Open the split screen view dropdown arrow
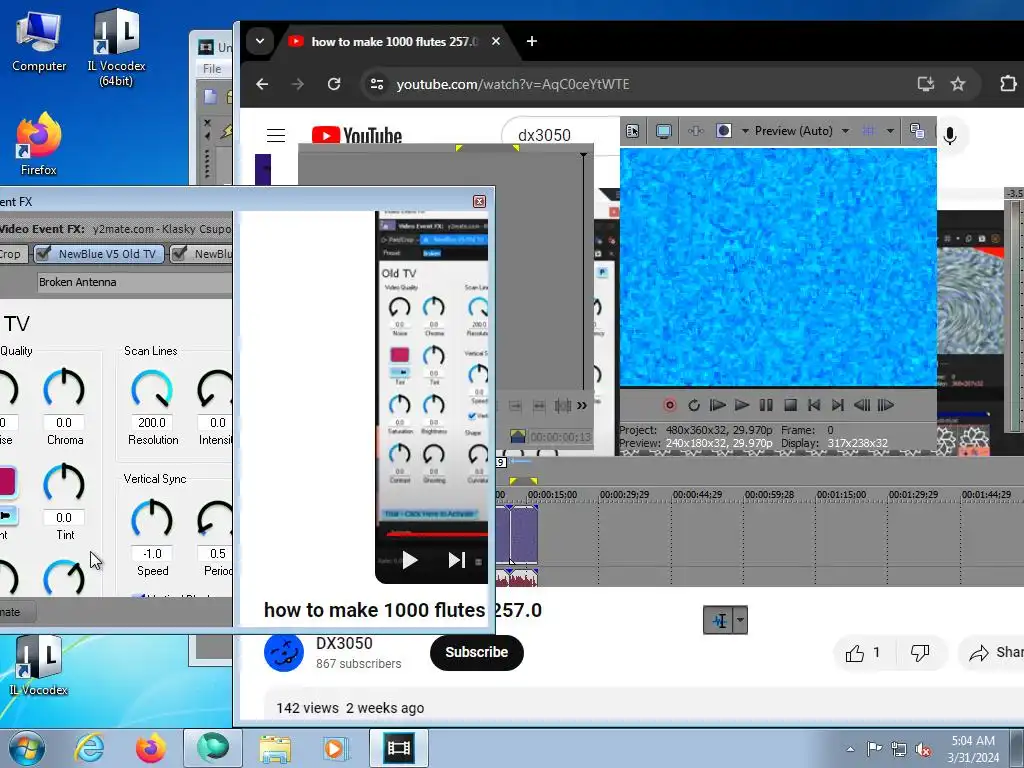 pos(744,131)
